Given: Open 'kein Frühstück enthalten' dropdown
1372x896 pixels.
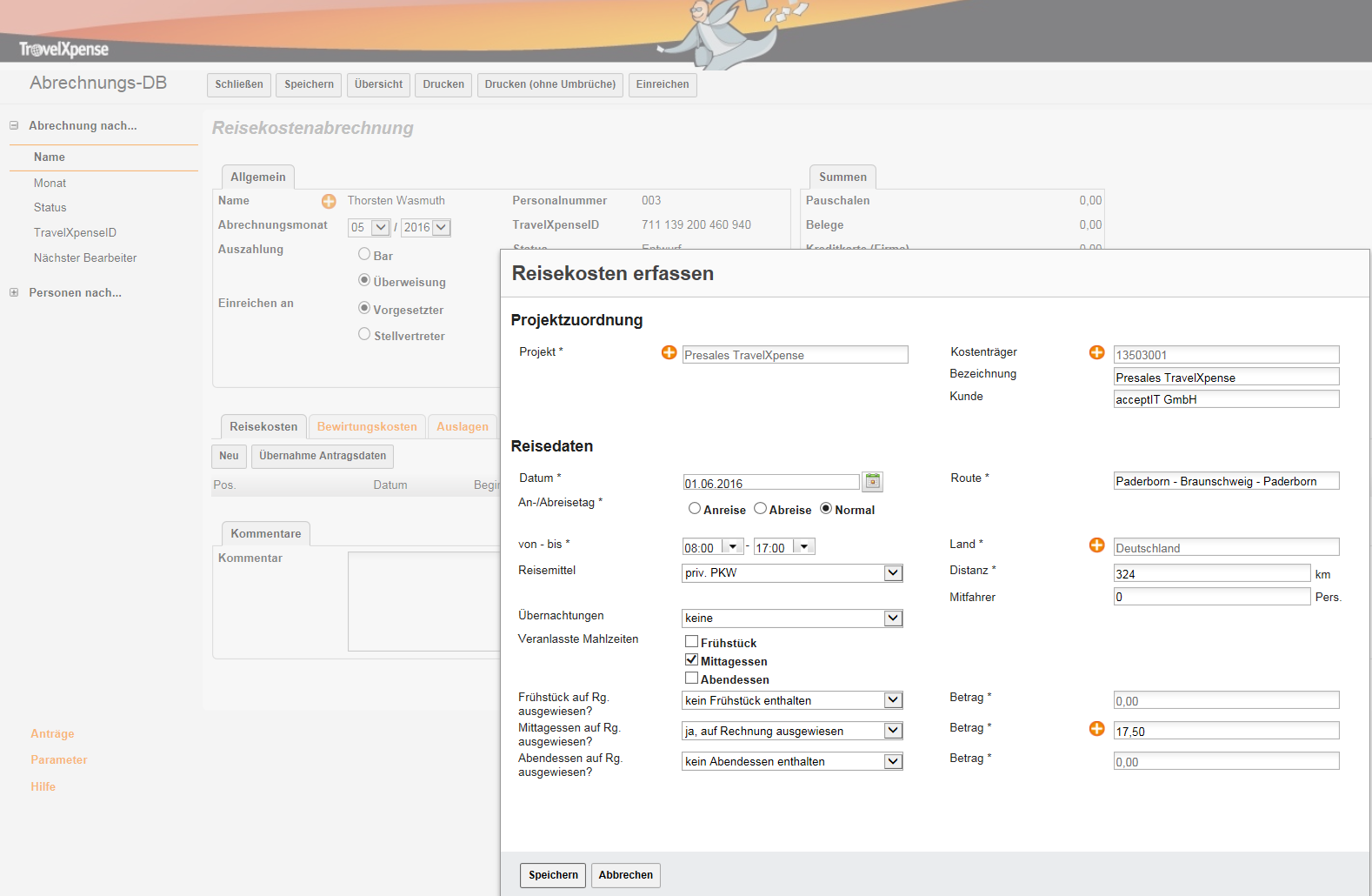Looking at the screenshot, I should pos(792,700).
